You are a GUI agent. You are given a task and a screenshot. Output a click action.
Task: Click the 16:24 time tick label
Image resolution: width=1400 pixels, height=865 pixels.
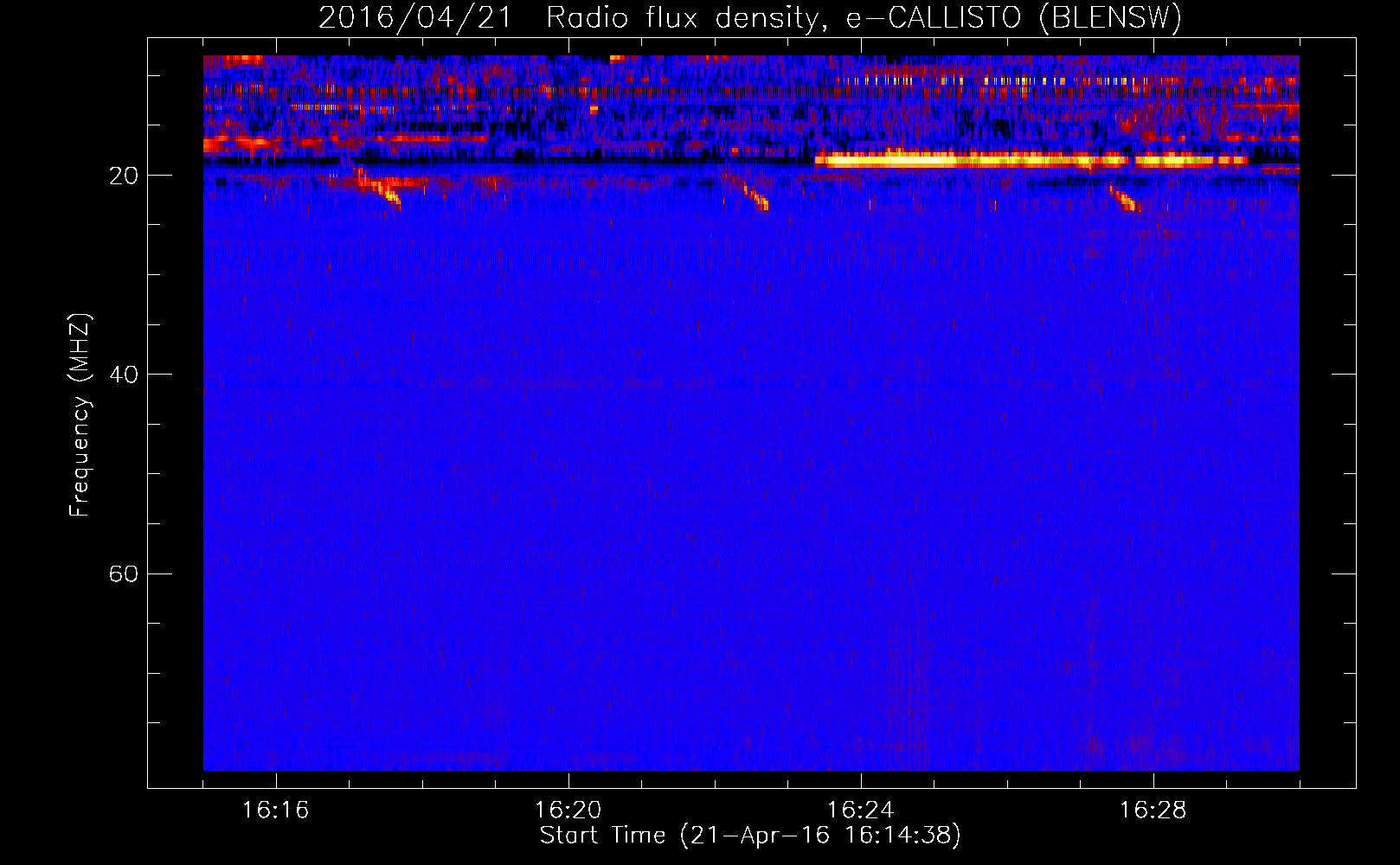coord(860,811)
